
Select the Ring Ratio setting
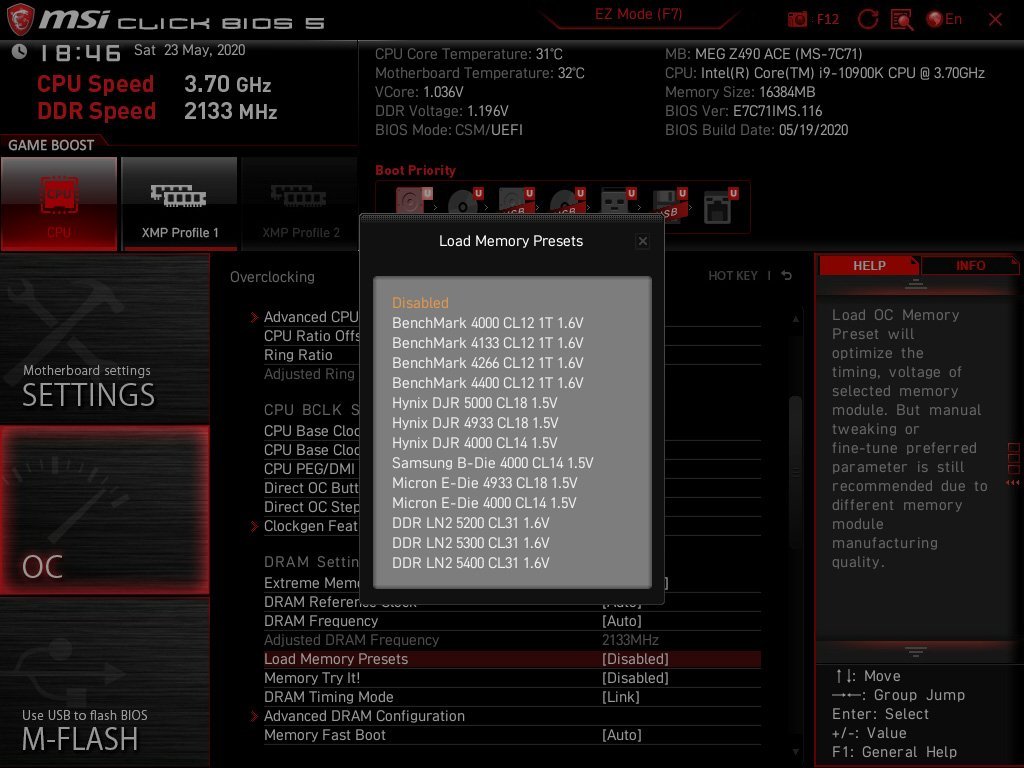298,355
